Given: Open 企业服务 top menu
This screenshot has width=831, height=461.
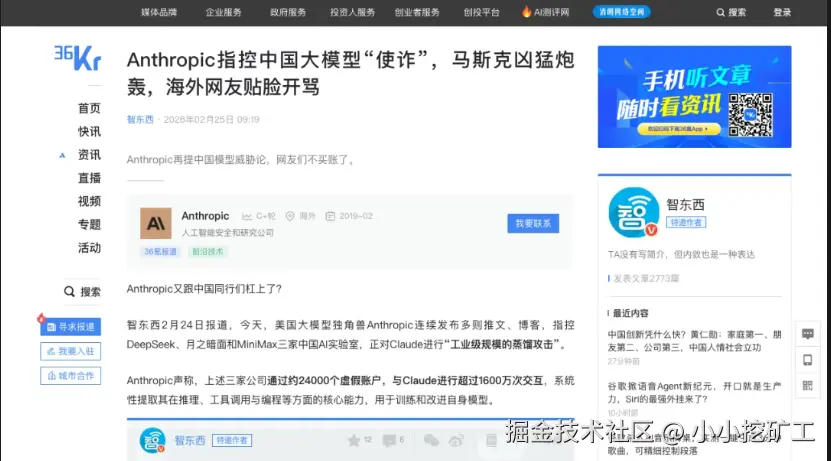Looking at the screenshot, I should [223, 12].
